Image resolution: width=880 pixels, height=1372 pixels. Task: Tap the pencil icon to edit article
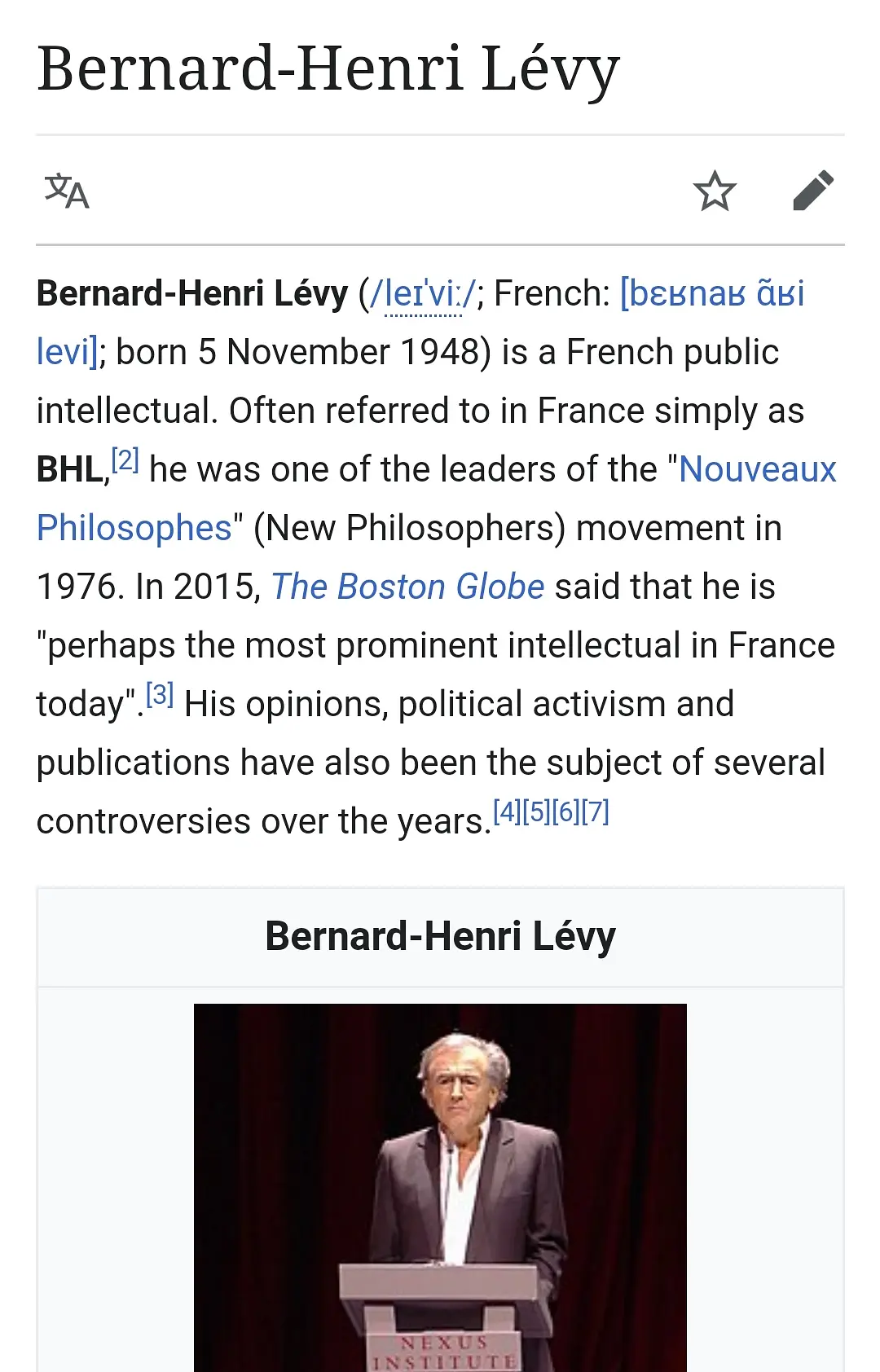click(813, 191)
